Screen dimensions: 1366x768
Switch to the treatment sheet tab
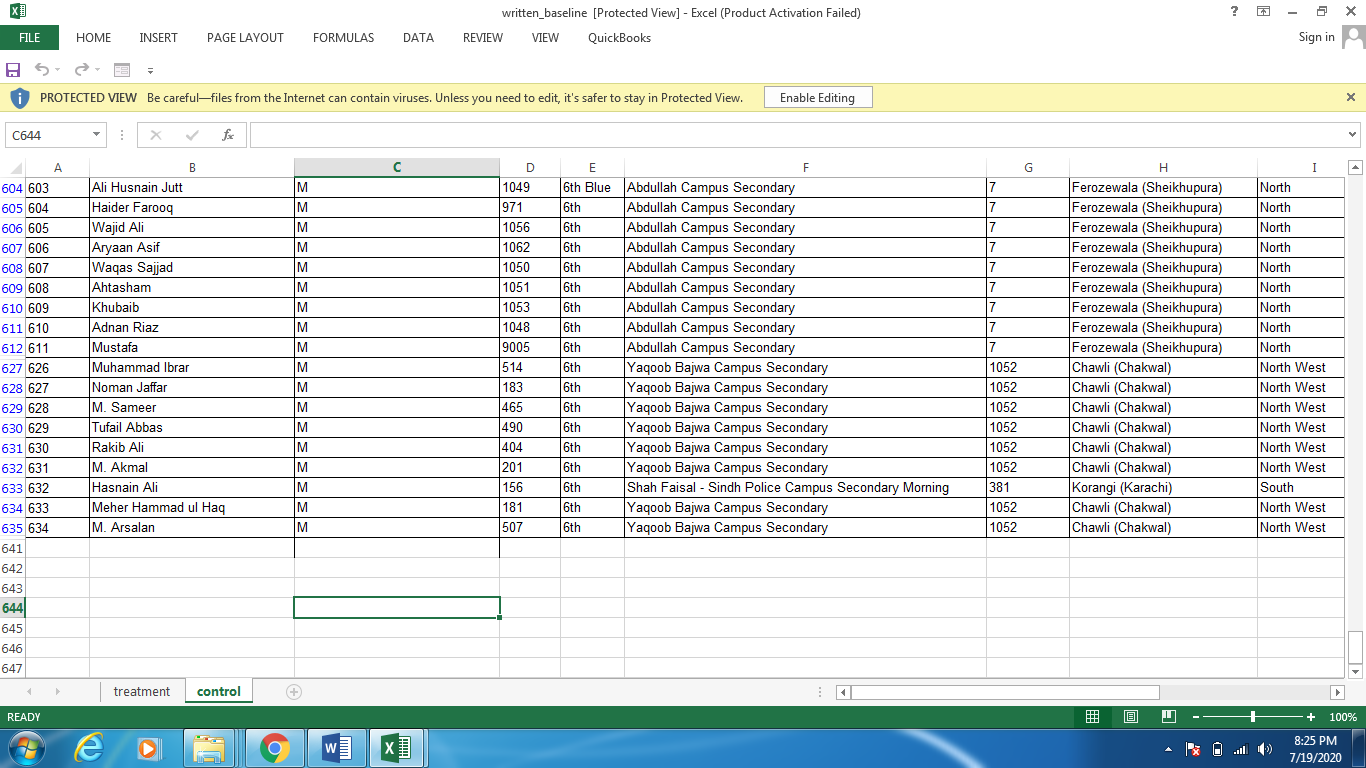tap(141, 691)
